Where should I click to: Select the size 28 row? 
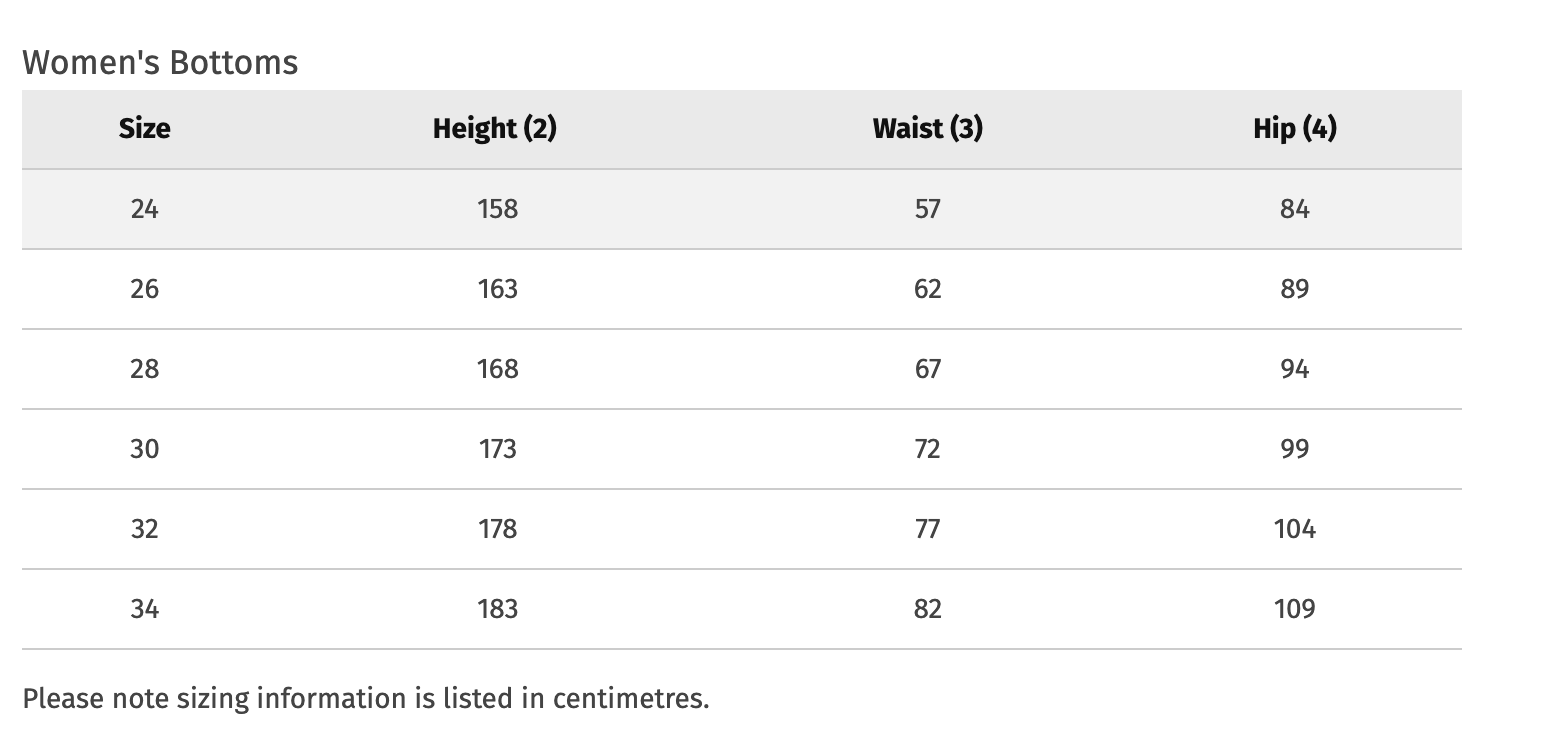click(x=742, y=369)
